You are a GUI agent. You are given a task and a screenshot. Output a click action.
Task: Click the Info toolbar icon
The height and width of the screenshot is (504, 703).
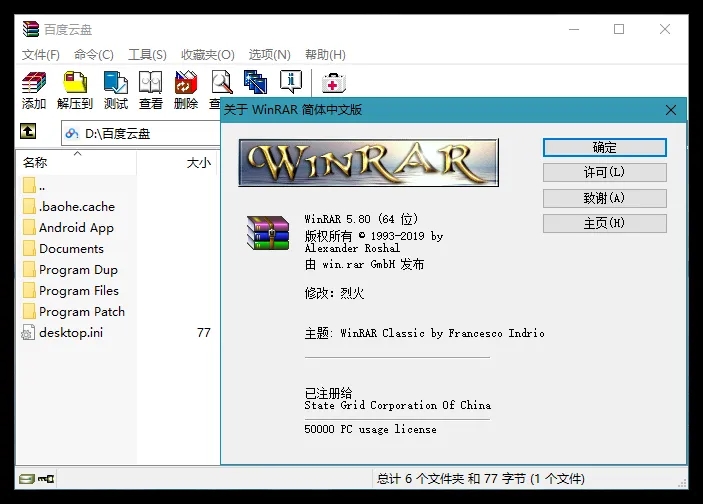coord(291,82)
